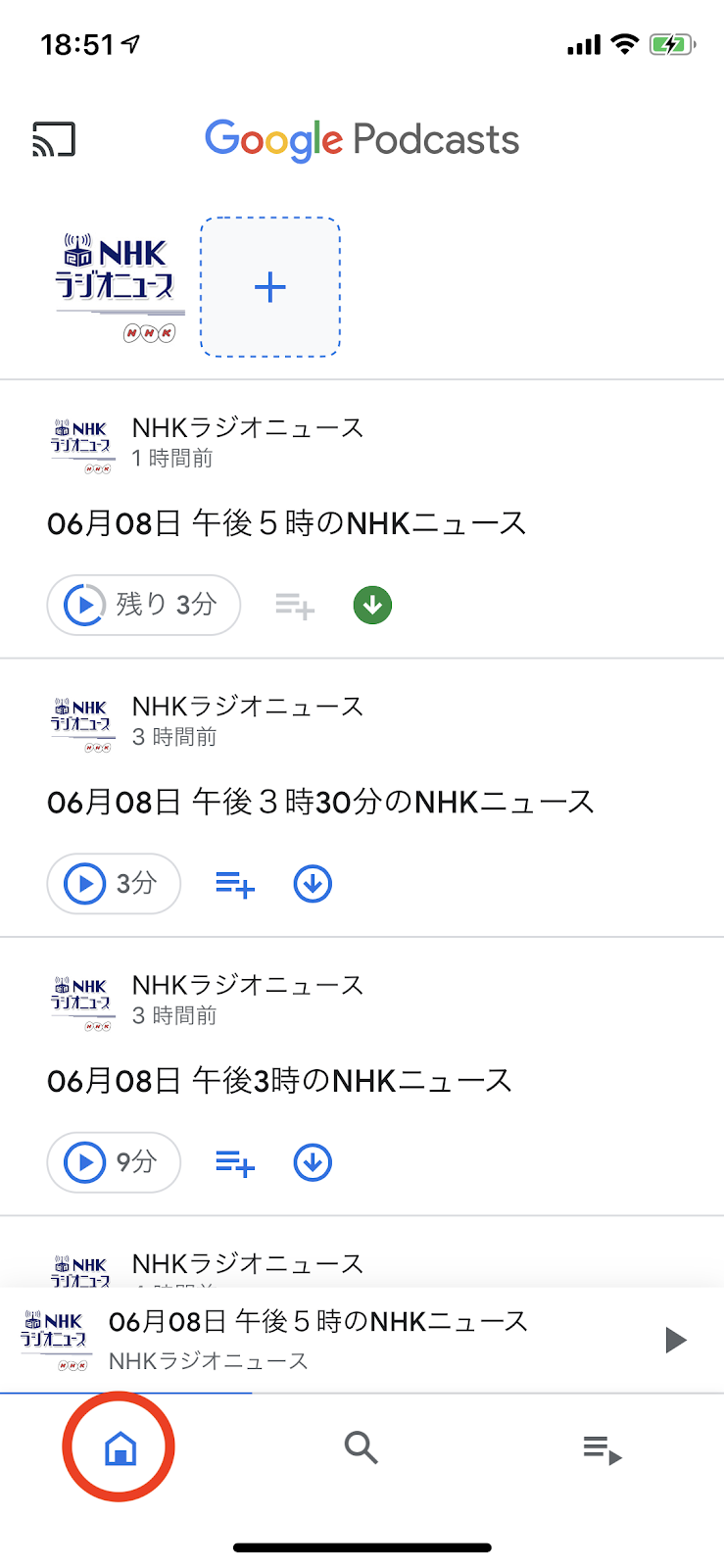The height and width of the screenshot is (1568, 724).
Task: Switch to the Queue activity tab
Action: click(x=603, y=1448)
